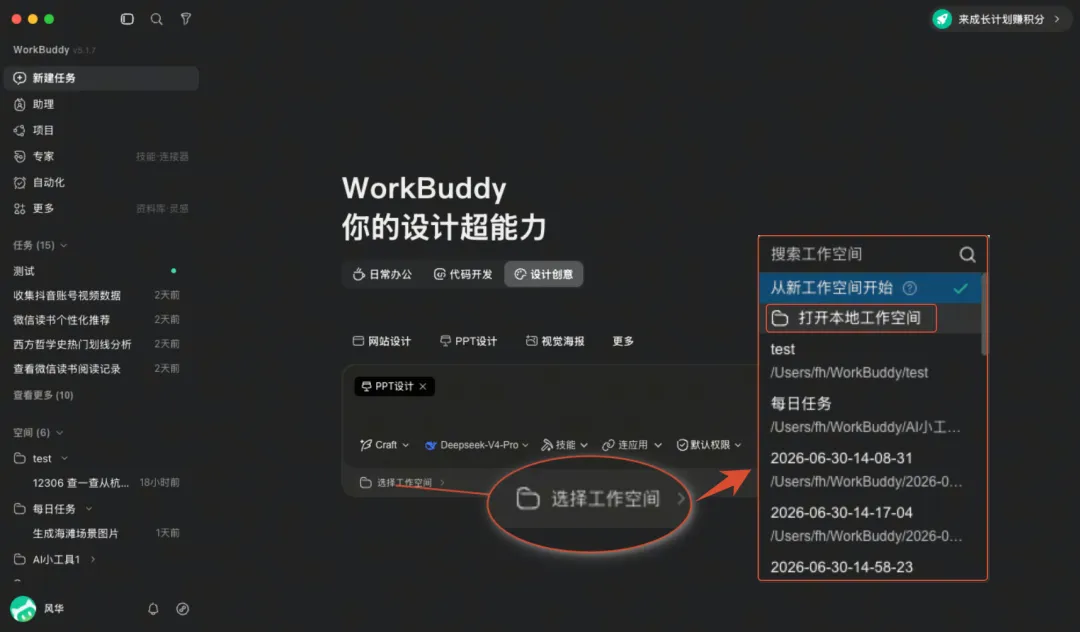This screenshot has height=632, width=1080.
Task: Open the Deepseek-V4-Pro model dropdown
Action: pyautogui.click(x=477, y=445)
